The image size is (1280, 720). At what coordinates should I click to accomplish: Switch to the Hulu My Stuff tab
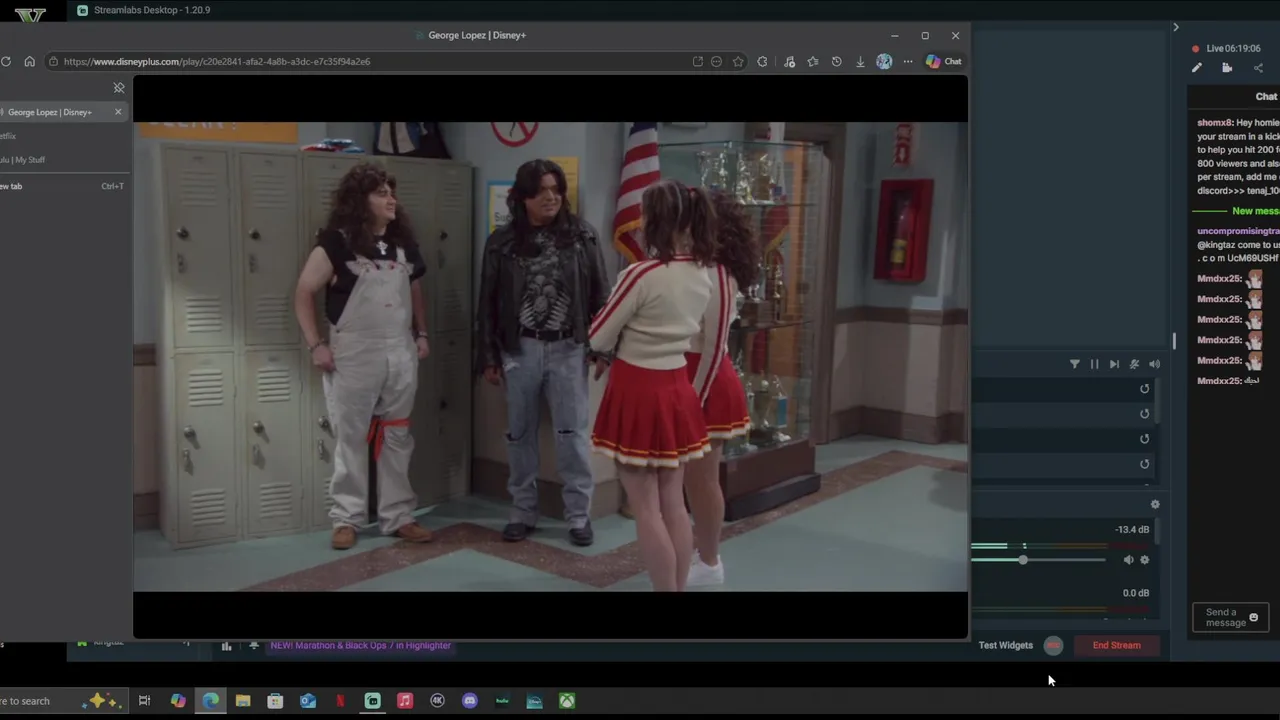click(23, 160)
